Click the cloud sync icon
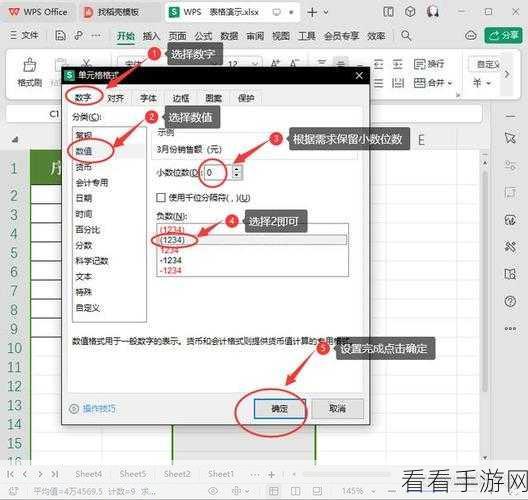 [x=470, y=35]
